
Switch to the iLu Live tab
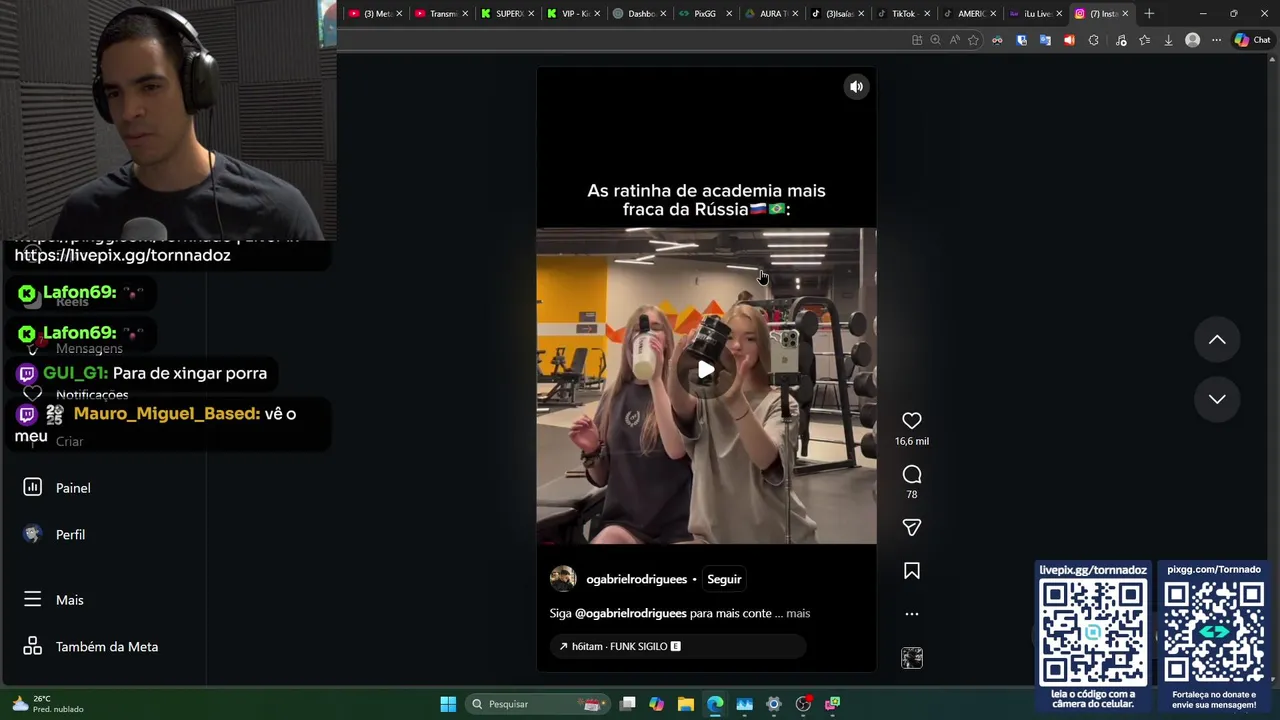coord(1036,13)
